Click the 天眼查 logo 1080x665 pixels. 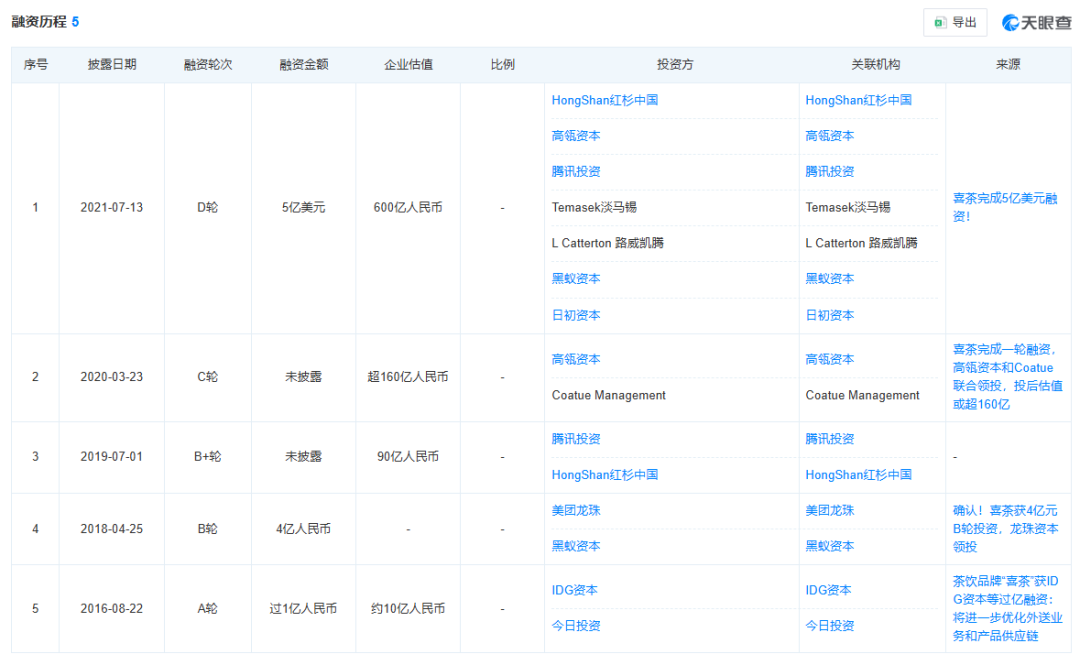(1037, 23)
